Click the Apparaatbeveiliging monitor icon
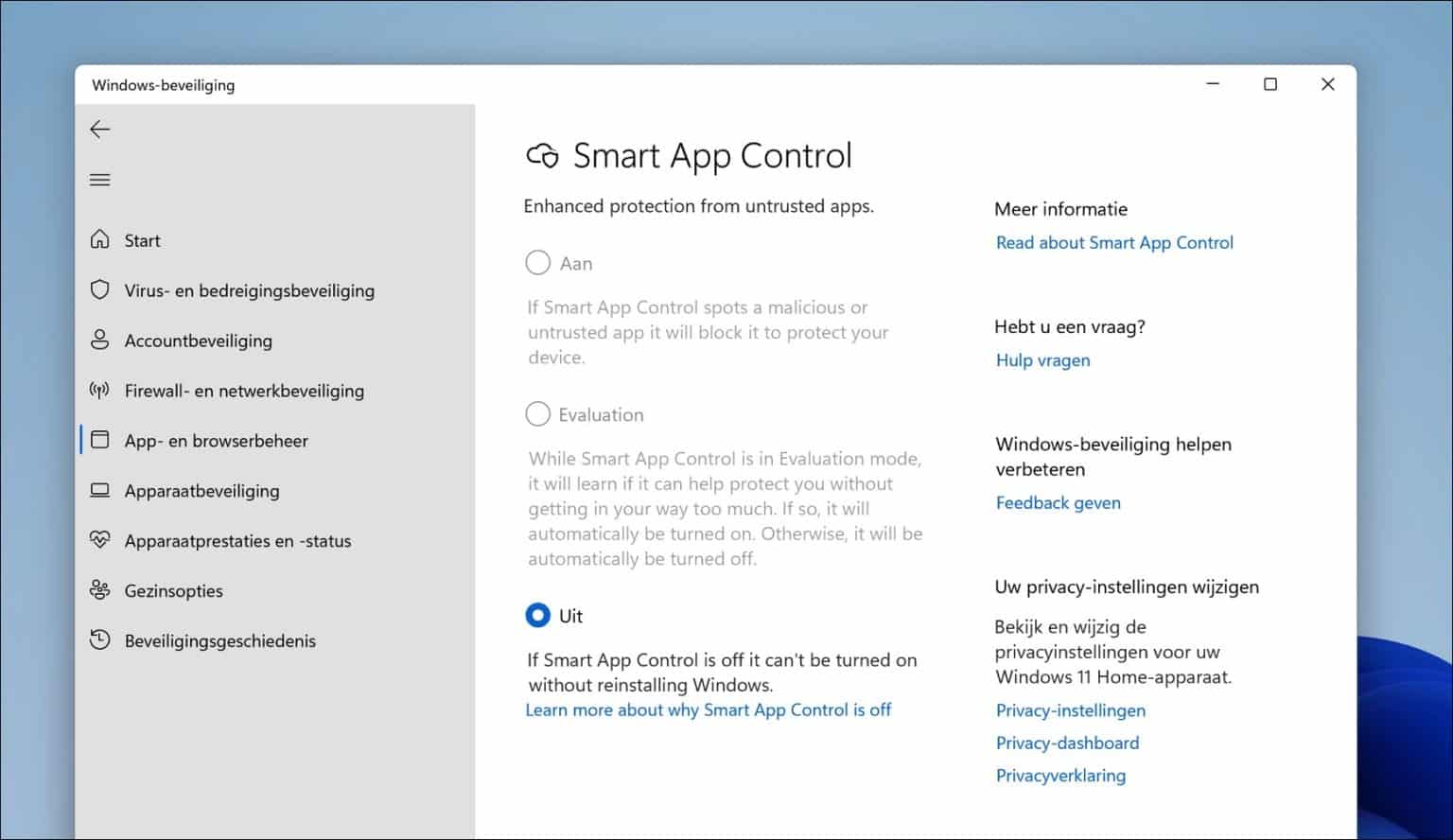1453x840 pixels. tap(100, 490)
